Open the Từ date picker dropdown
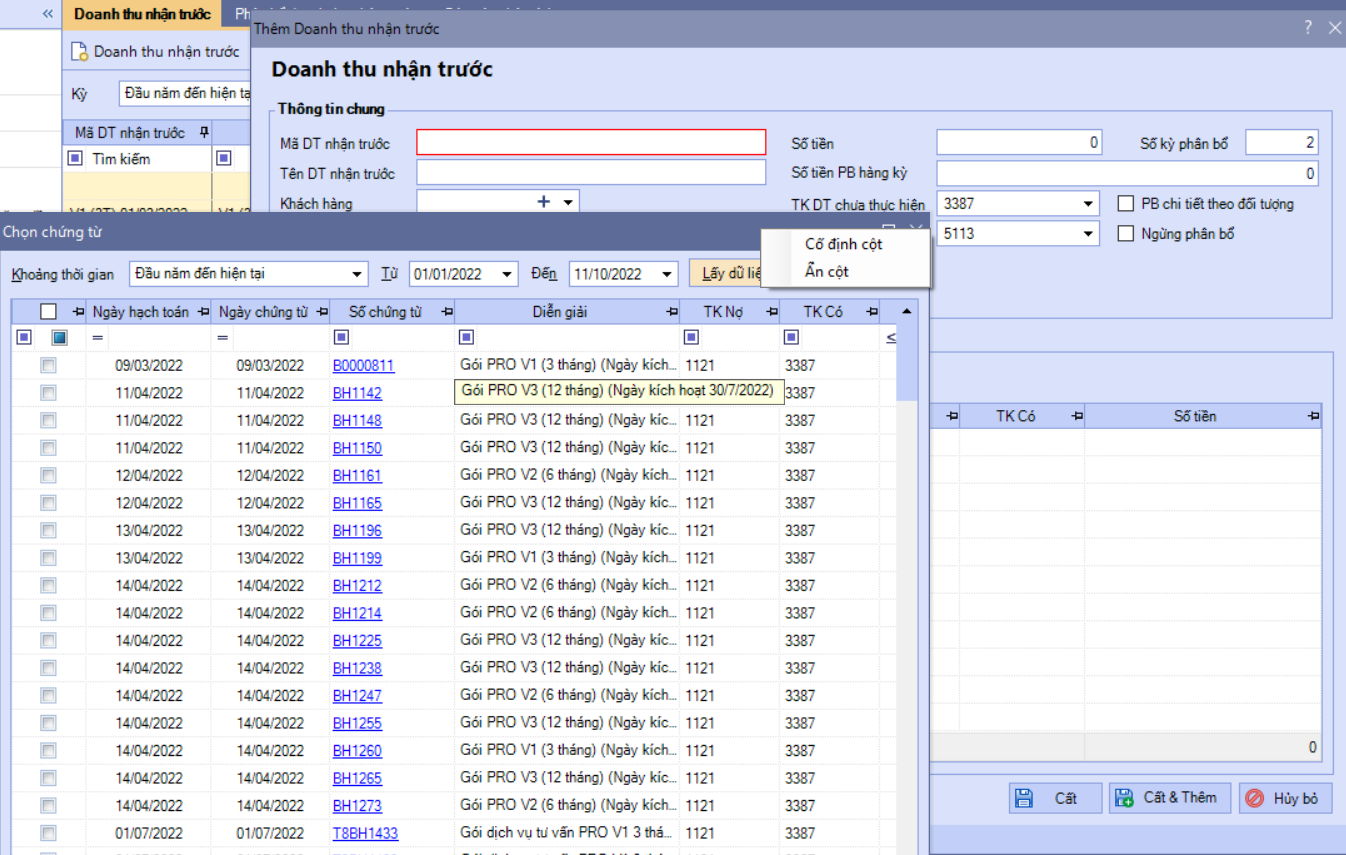The image size is (1346, 855). pyautogui.click(x=507, y=274)
